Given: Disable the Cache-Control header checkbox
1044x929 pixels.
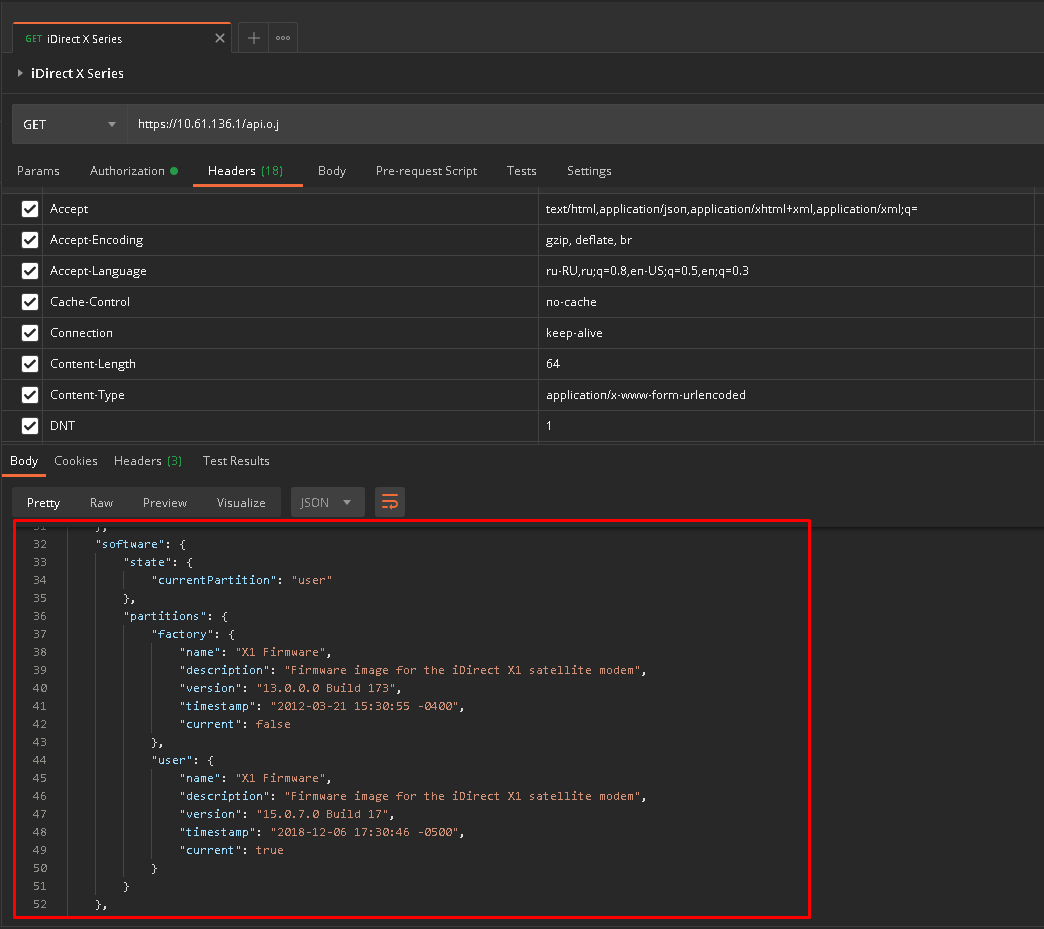Looking at the screenshot, I should 30,302.
